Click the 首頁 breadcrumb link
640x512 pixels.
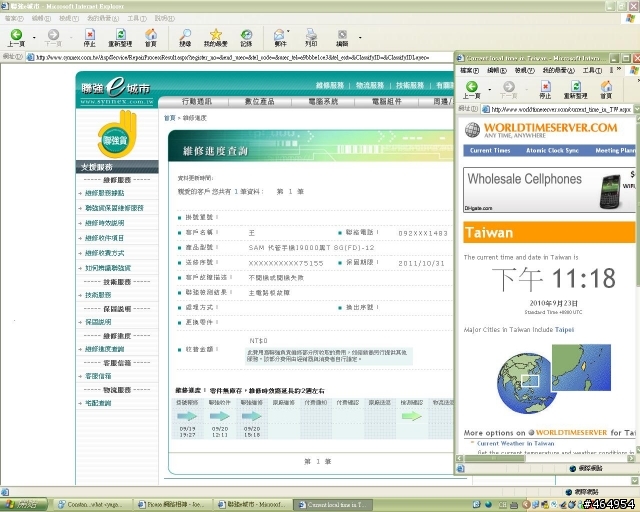(x=169, y=118)
